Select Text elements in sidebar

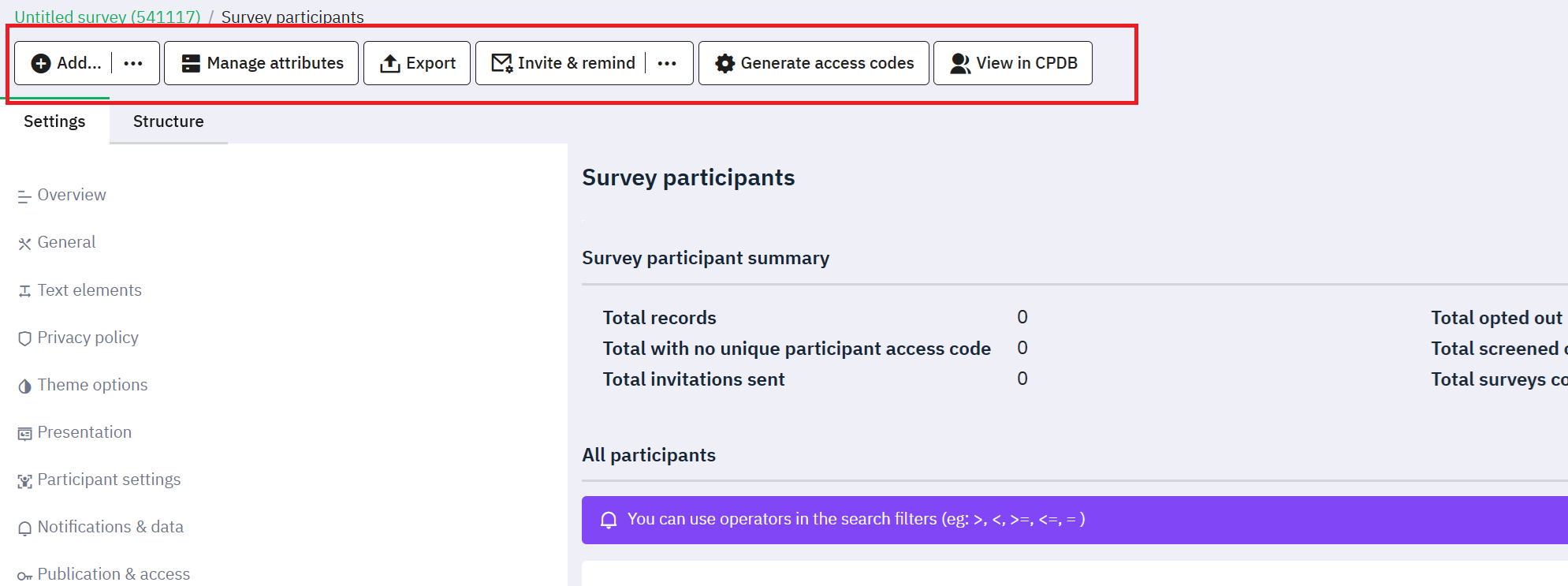(89, 290)
